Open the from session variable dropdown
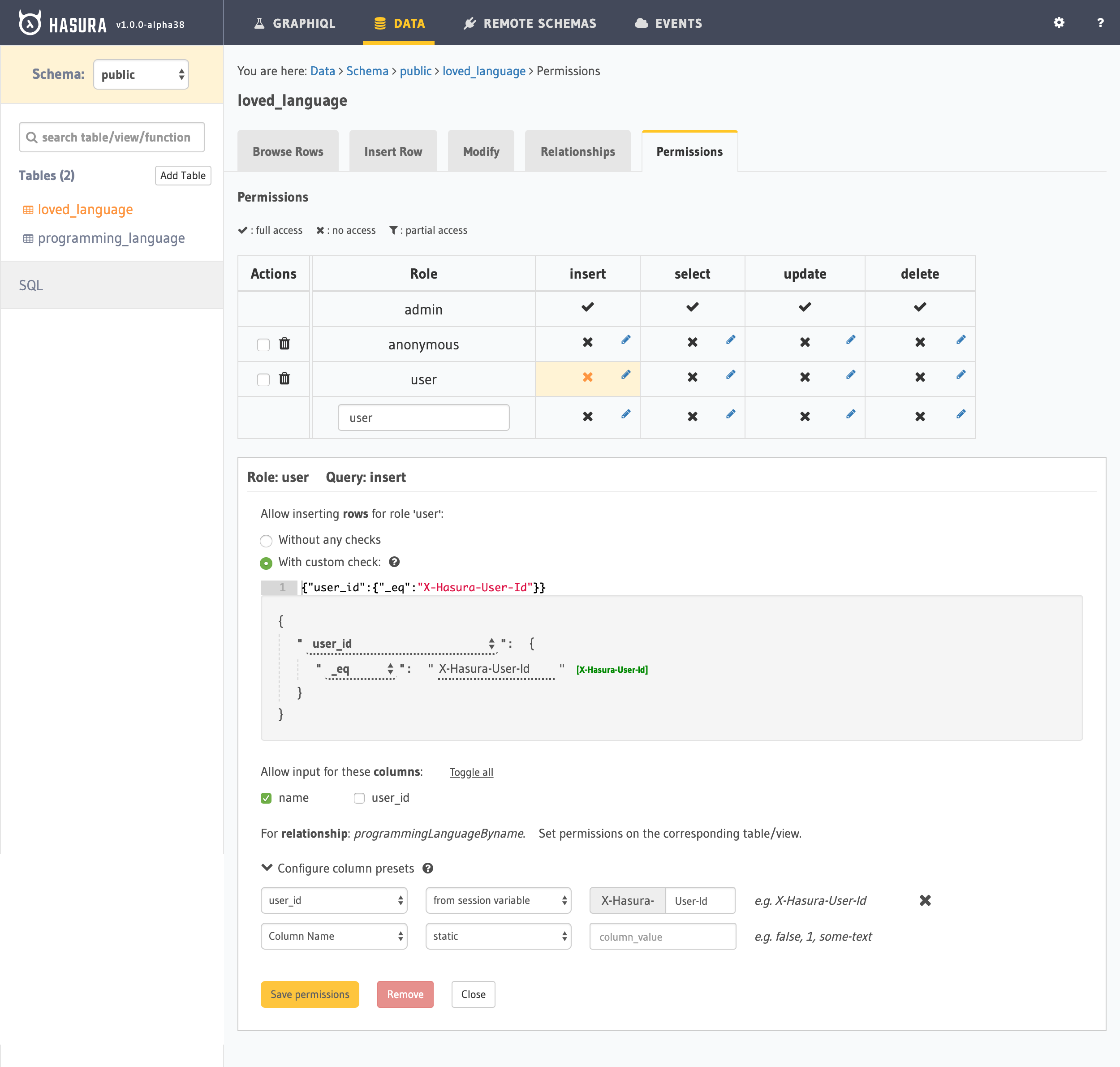Image resolution: width=1120 pixels, height=1067 pixels. click(498, 900)
